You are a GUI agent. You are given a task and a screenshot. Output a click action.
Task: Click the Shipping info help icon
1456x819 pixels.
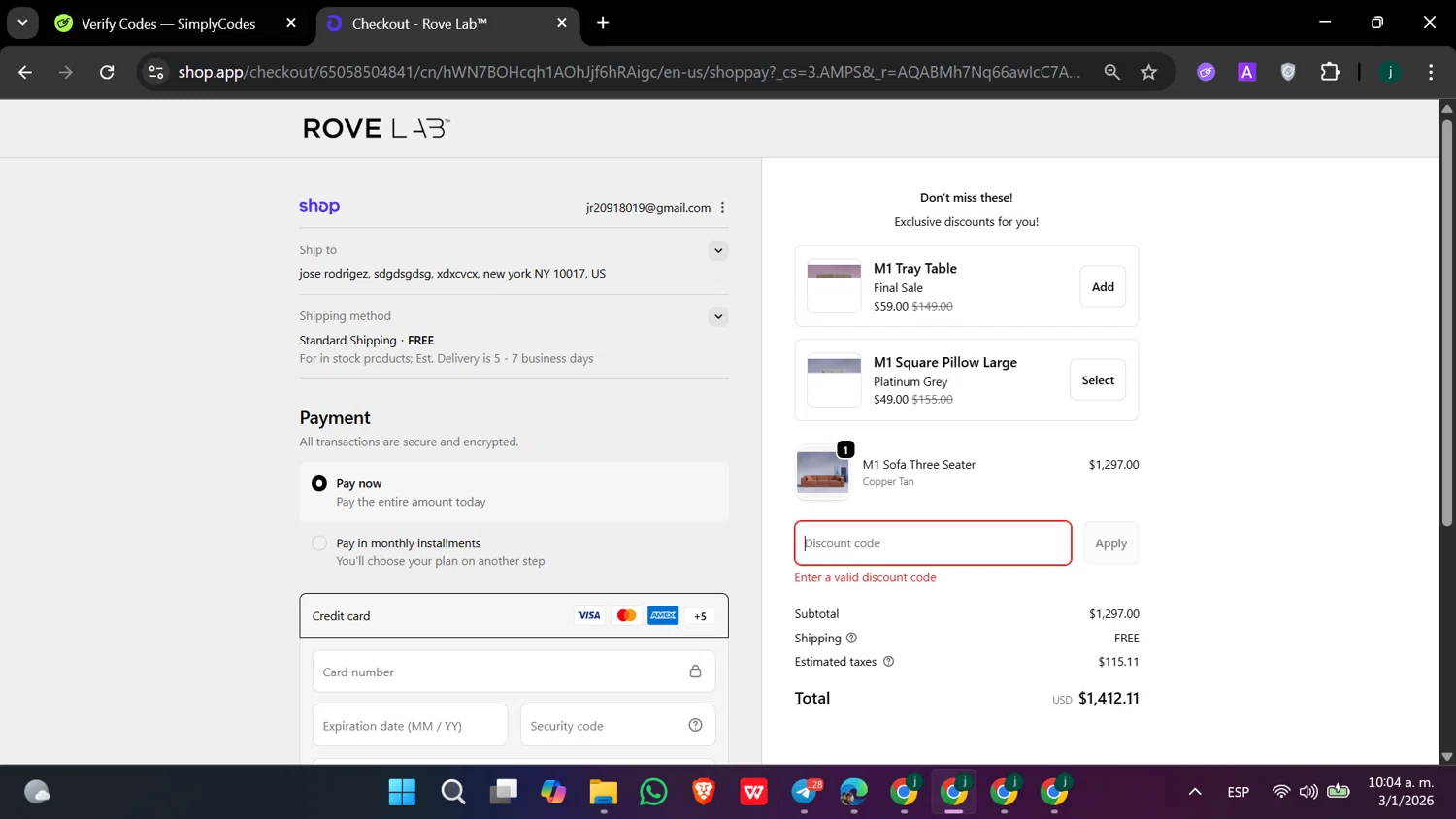pos(851,638)
